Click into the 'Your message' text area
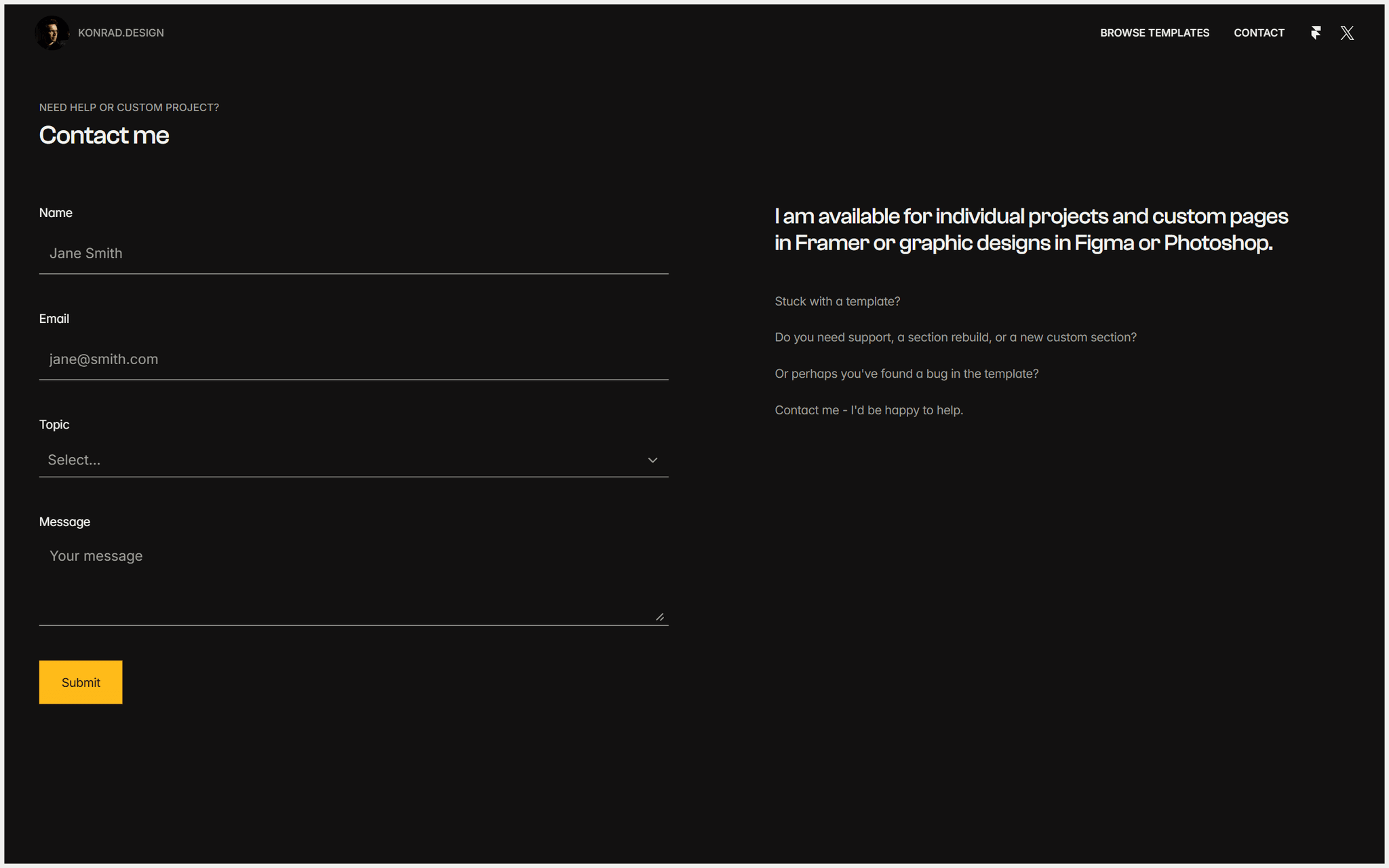The height and width of the screenshot is (868, 1389). click(x=353, y=582)
